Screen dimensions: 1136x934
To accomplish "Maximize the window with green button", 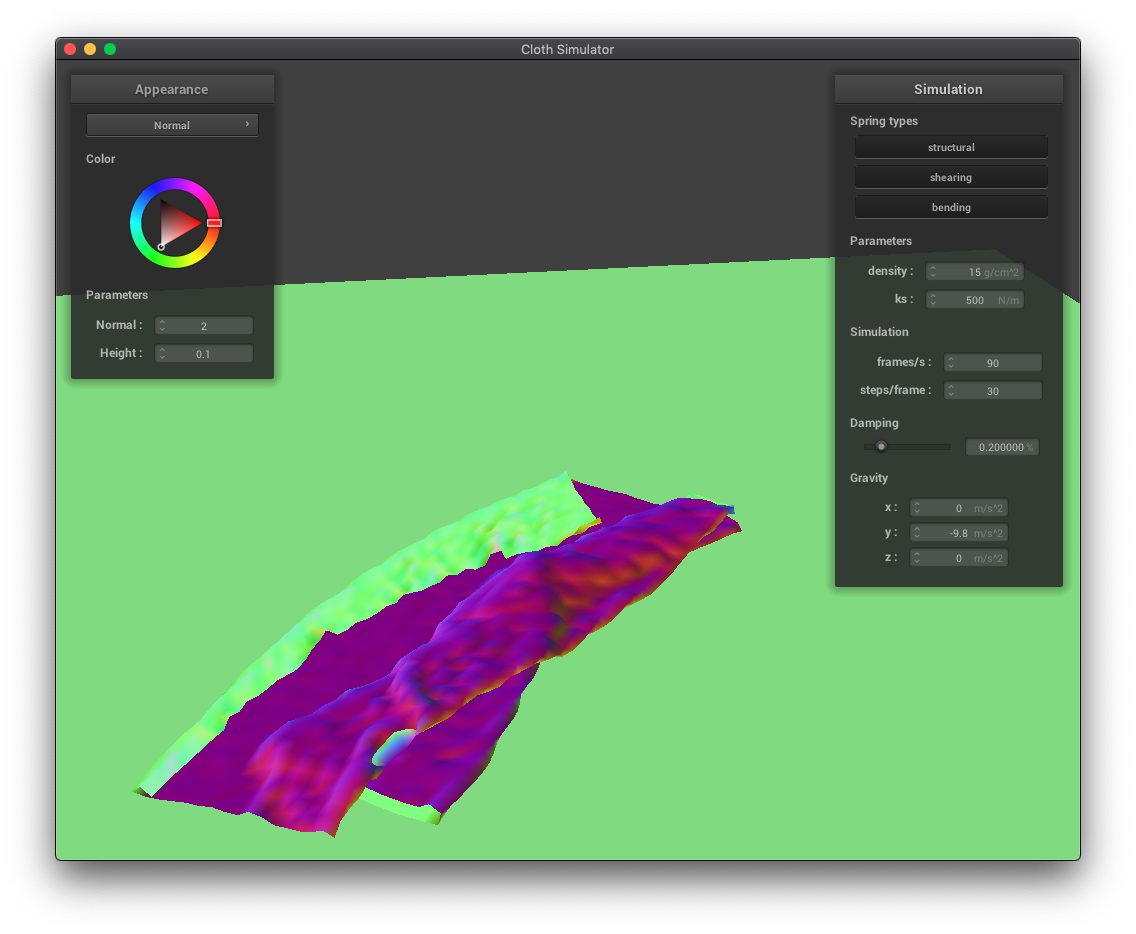I will [110, 49].
